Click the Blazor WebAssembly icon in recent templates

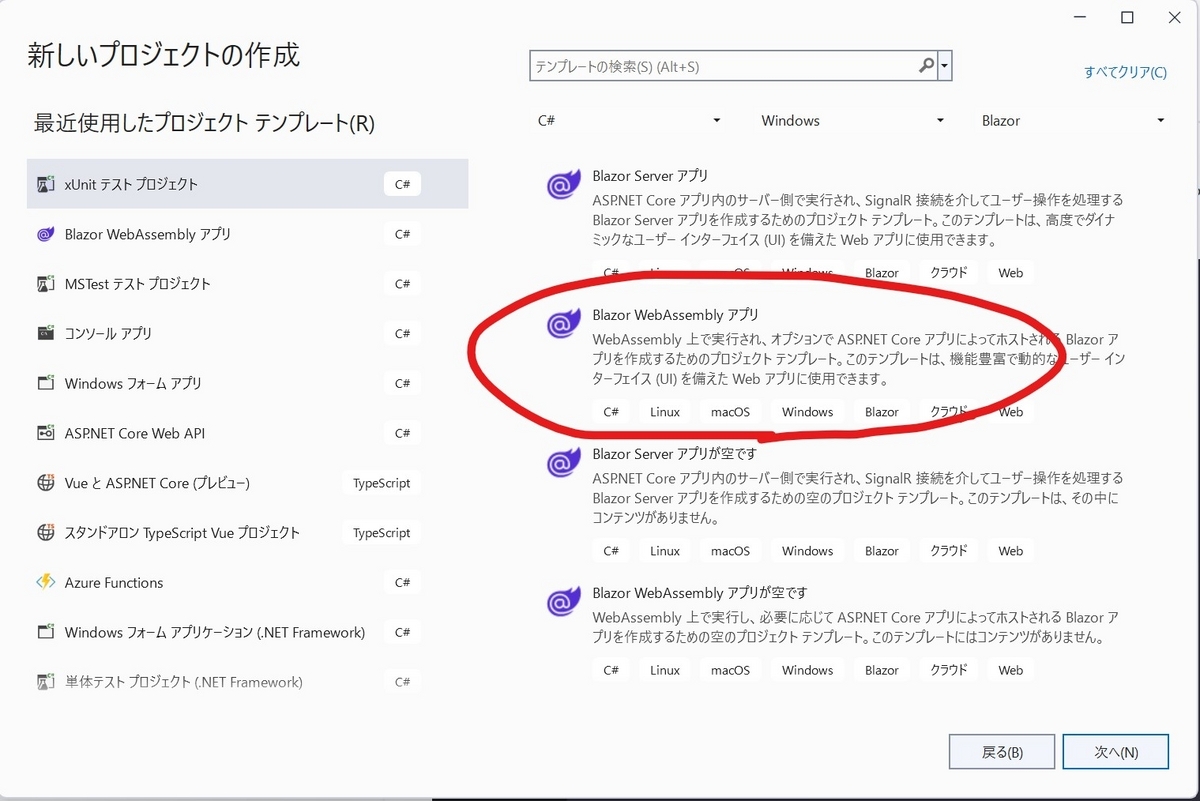click(45, 234)
